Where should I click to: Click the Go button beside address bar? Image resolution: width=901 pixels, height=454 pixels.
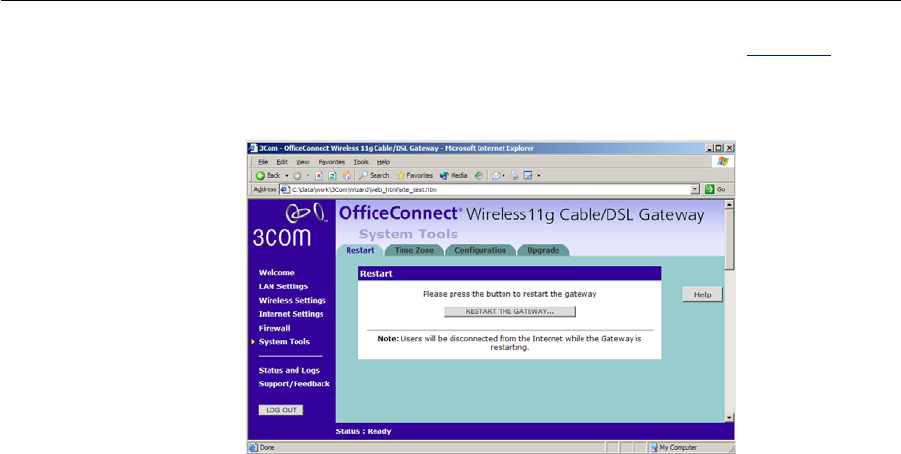pyautogui.click(x=715, y=189)
